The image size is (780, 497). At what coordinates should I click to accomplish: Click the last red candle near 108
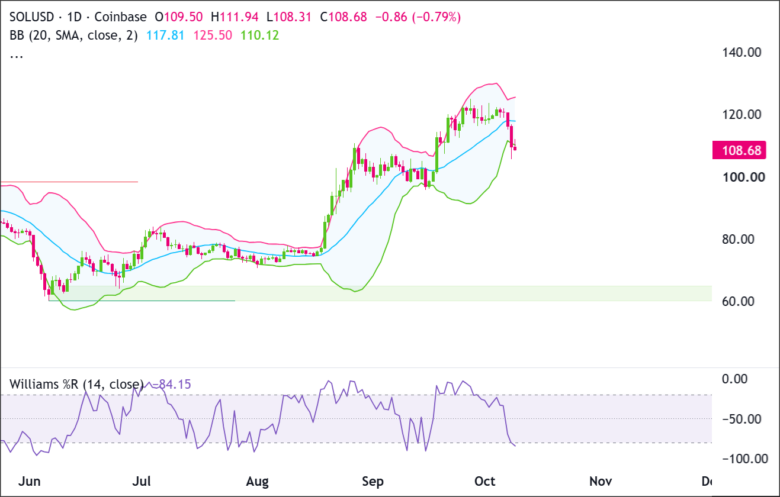515,148
